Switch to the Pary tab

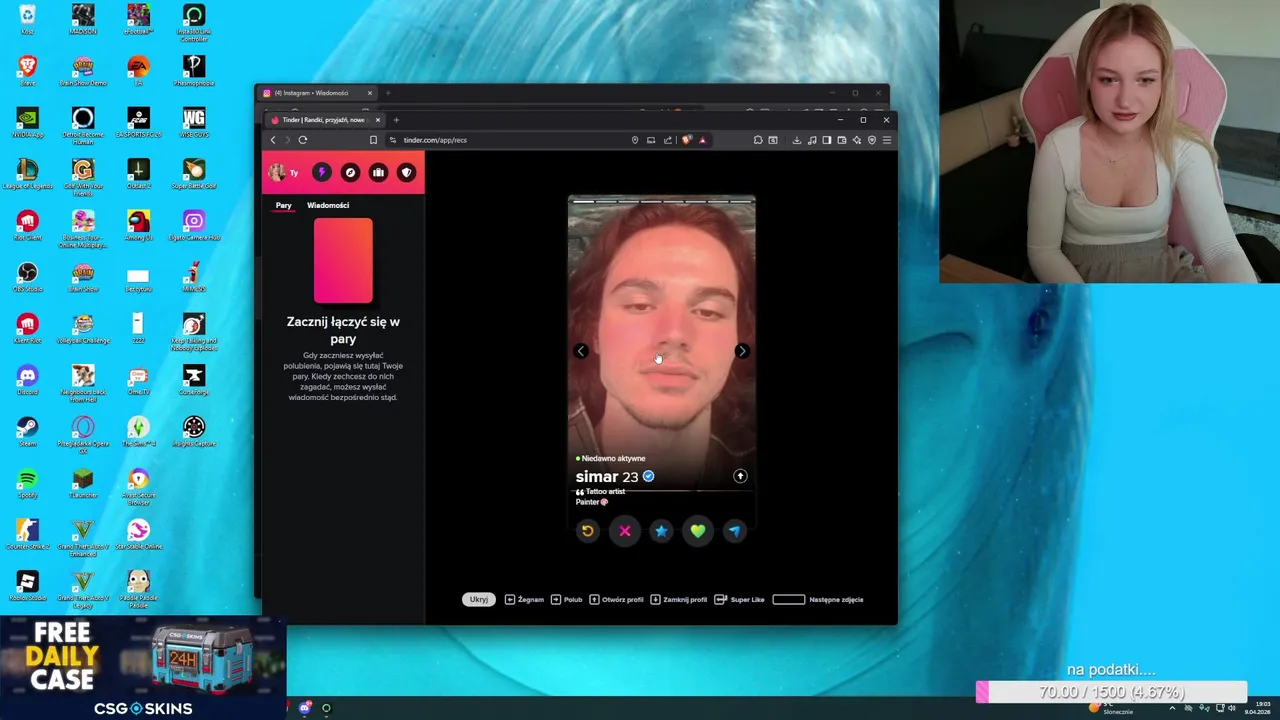284,205
